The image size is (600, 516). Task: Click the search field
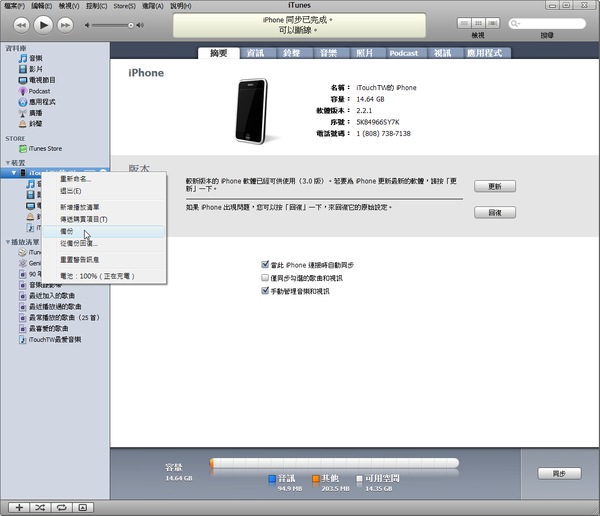547,24
